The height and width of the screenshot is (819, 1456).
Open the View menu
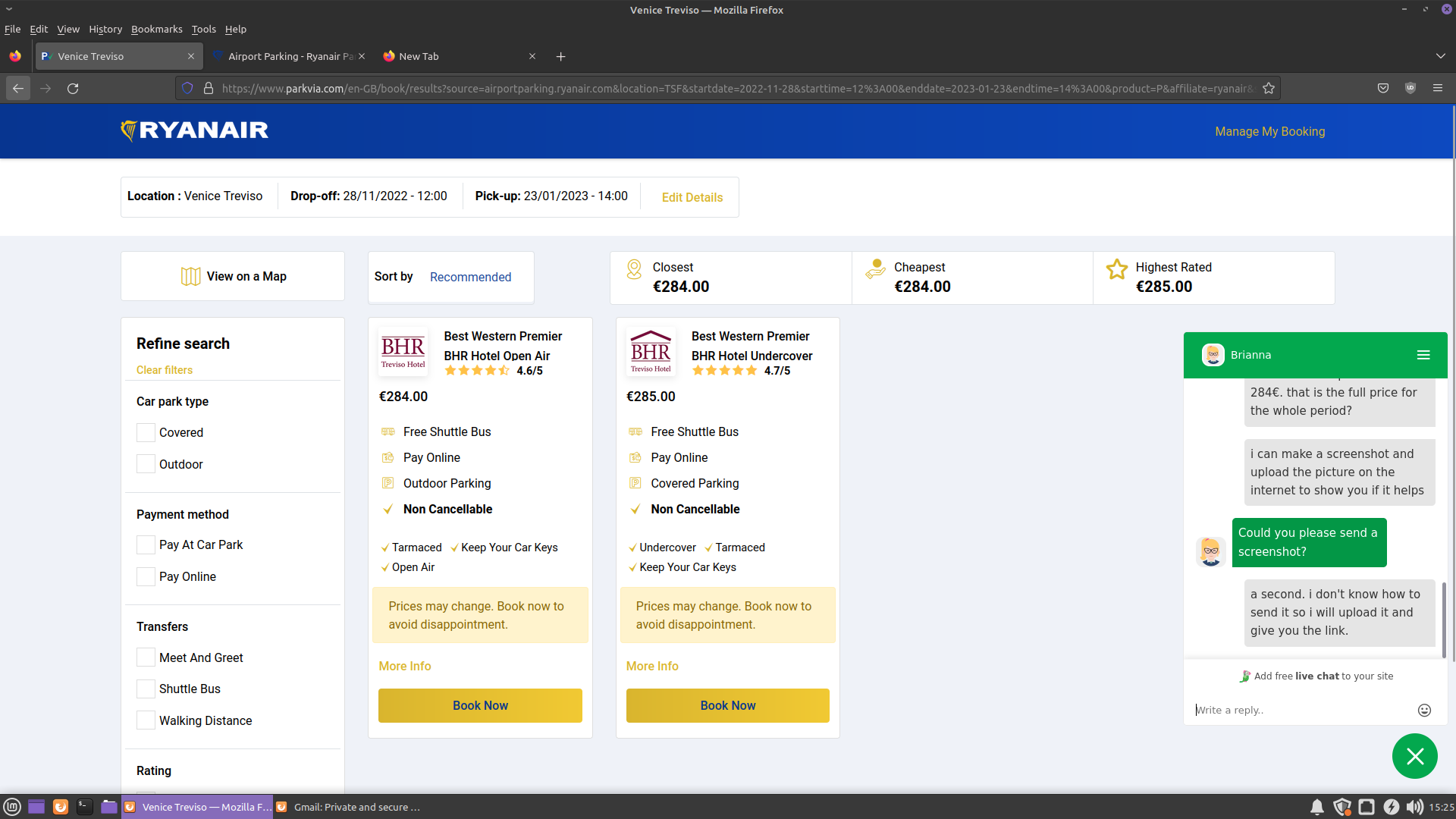pyautogui.click(x=68, y=30)
